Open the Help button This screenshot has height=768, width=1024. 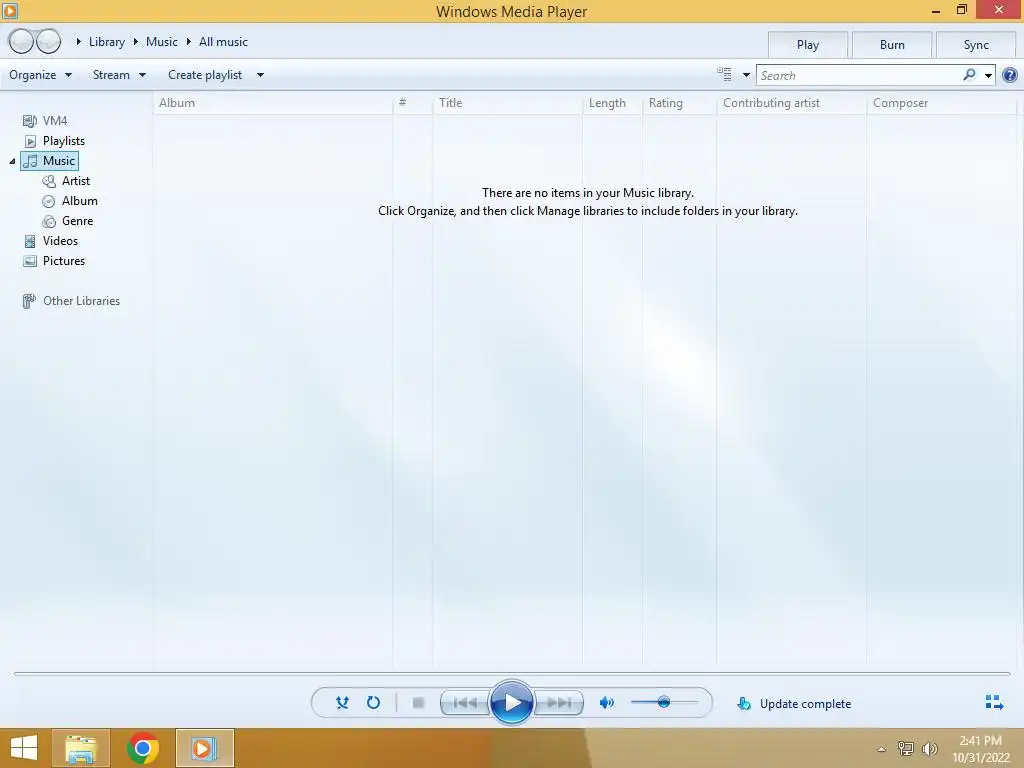[1010, 75]
